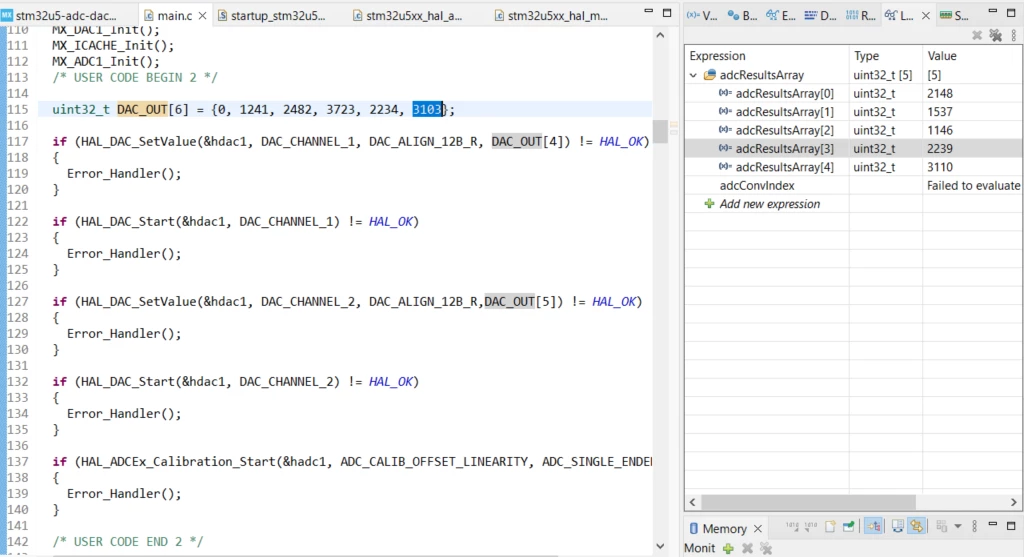Image resolution: width=1024 pixels, height=557 pixels.
Task: Open the Live Expressions view menu dots
Action: click(1014, 36)
